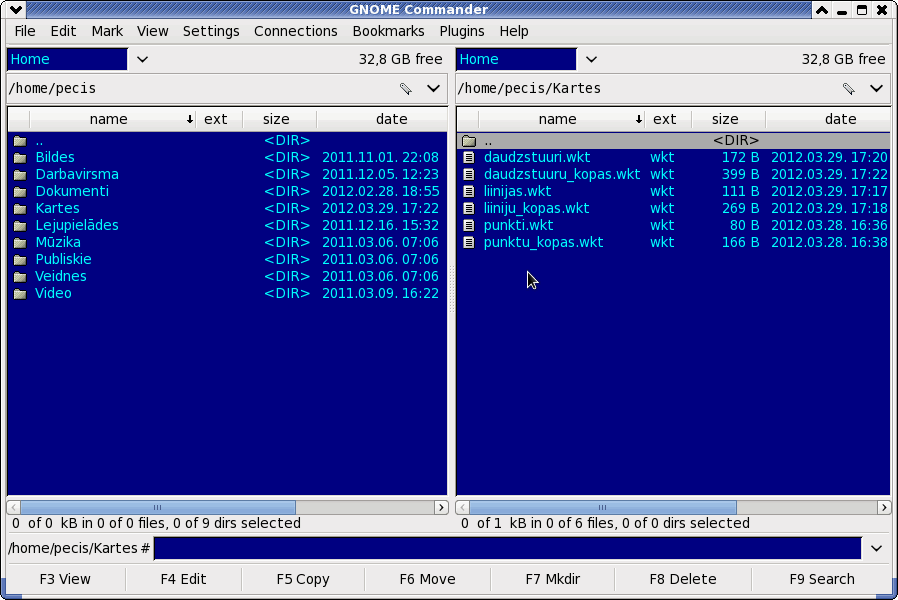The width and height of the screenshot is (898, 600).
Task: Click the F3 View button
Action: [65, 579]
